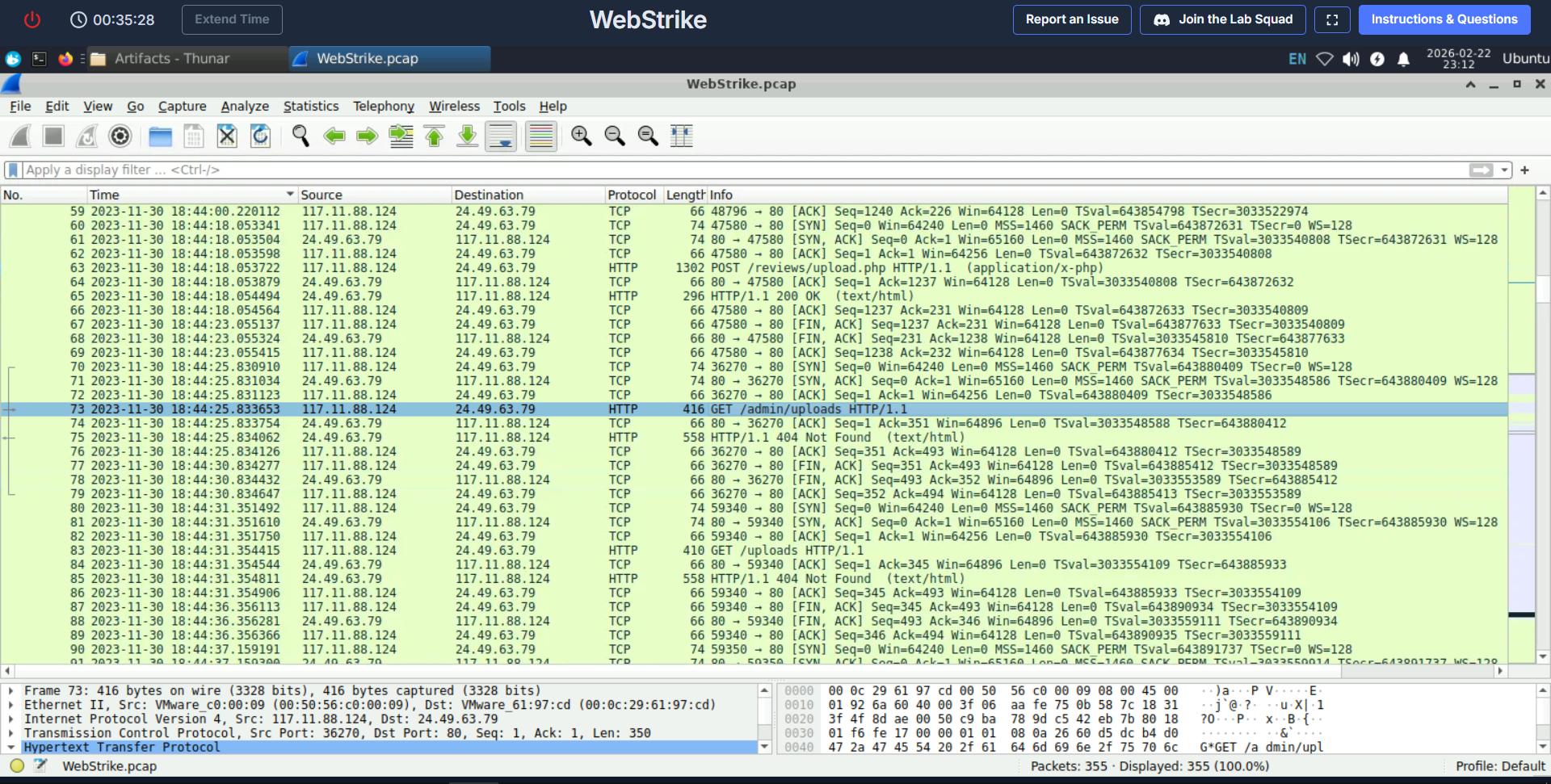The image size is (1551, 784).
Task: Click the Go to specified packet icon
Action: [x=401, y=136]
